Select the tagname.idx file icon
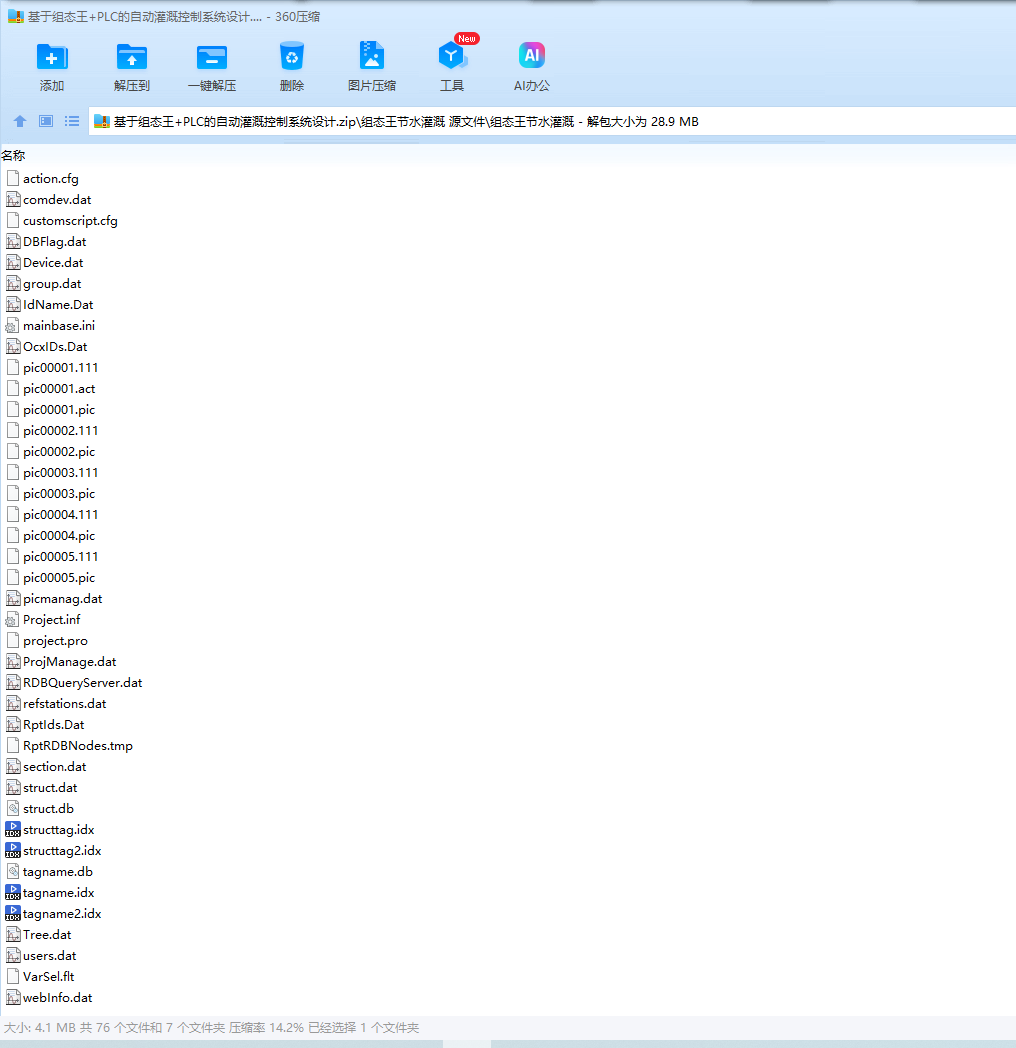The height and width of the screenshot is (1048, 1016). tap(13, 892)
